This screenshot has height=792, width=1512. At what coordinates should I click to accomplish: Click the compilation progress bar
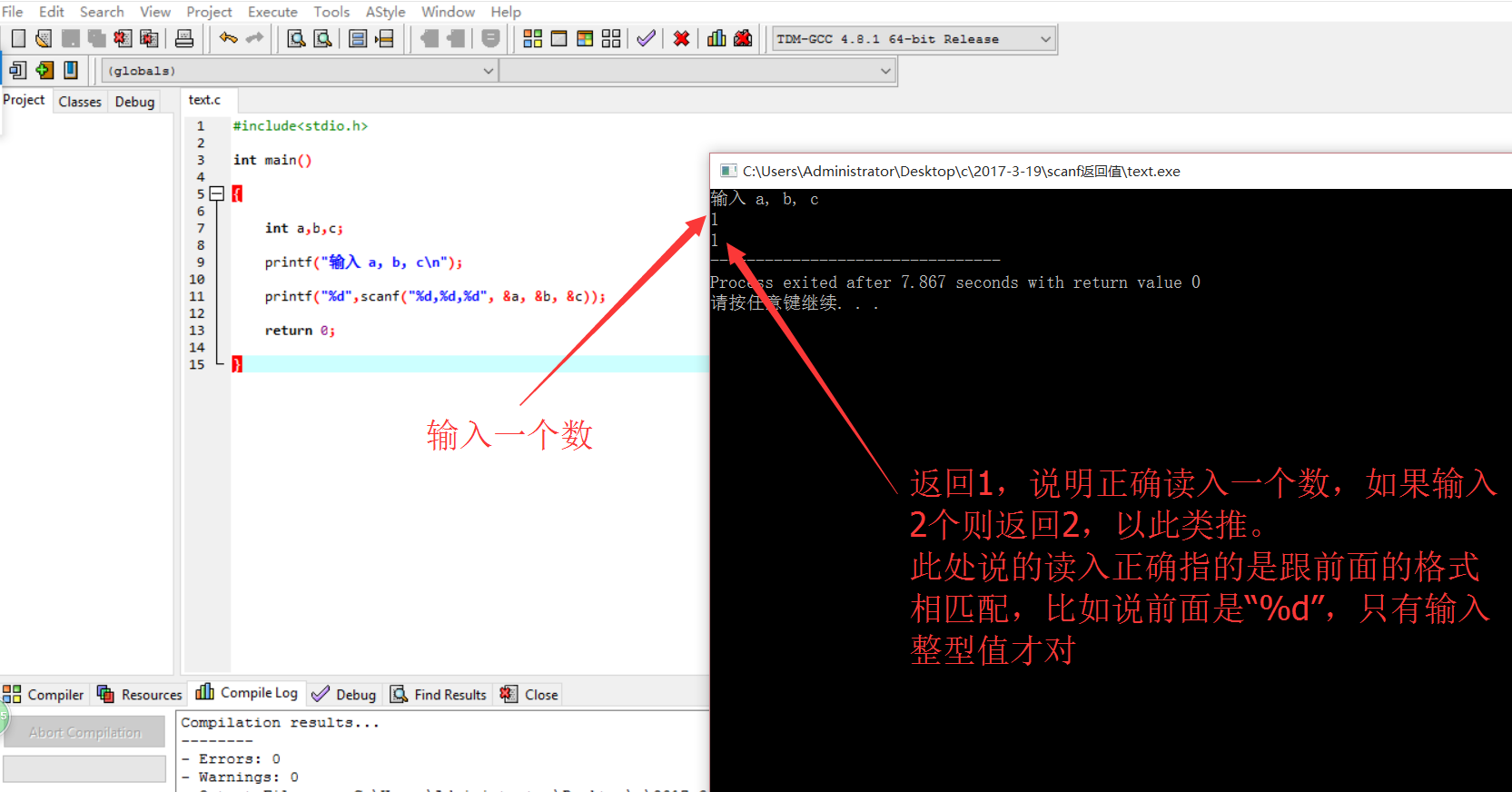pyautogui.click(x=84, y=768)
